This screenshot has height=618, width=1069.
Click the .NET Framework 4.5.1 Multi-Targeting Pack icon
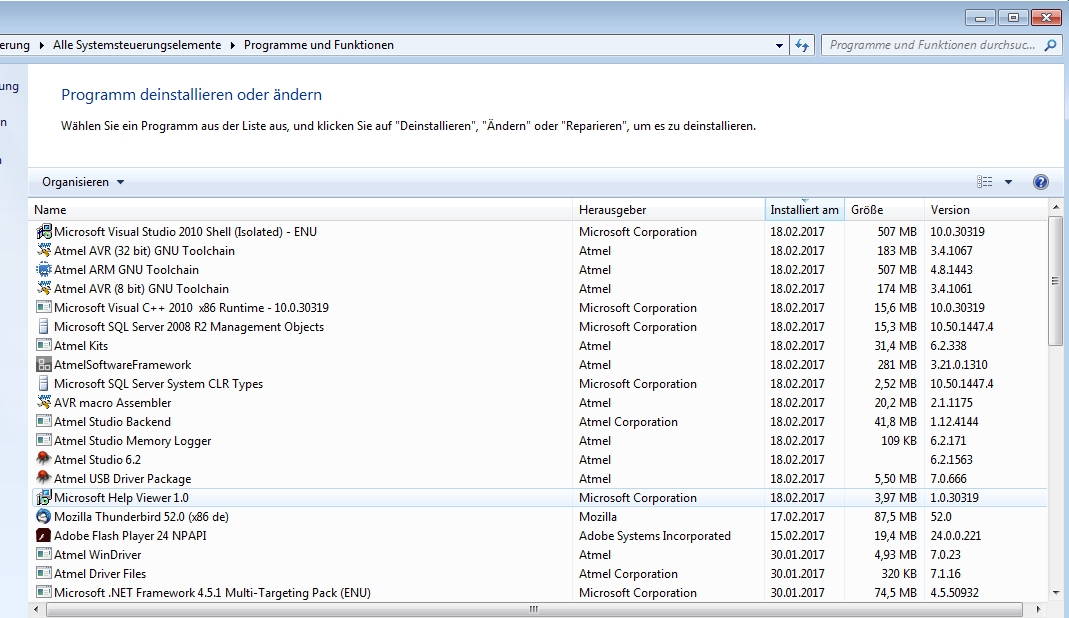point(44,592)
